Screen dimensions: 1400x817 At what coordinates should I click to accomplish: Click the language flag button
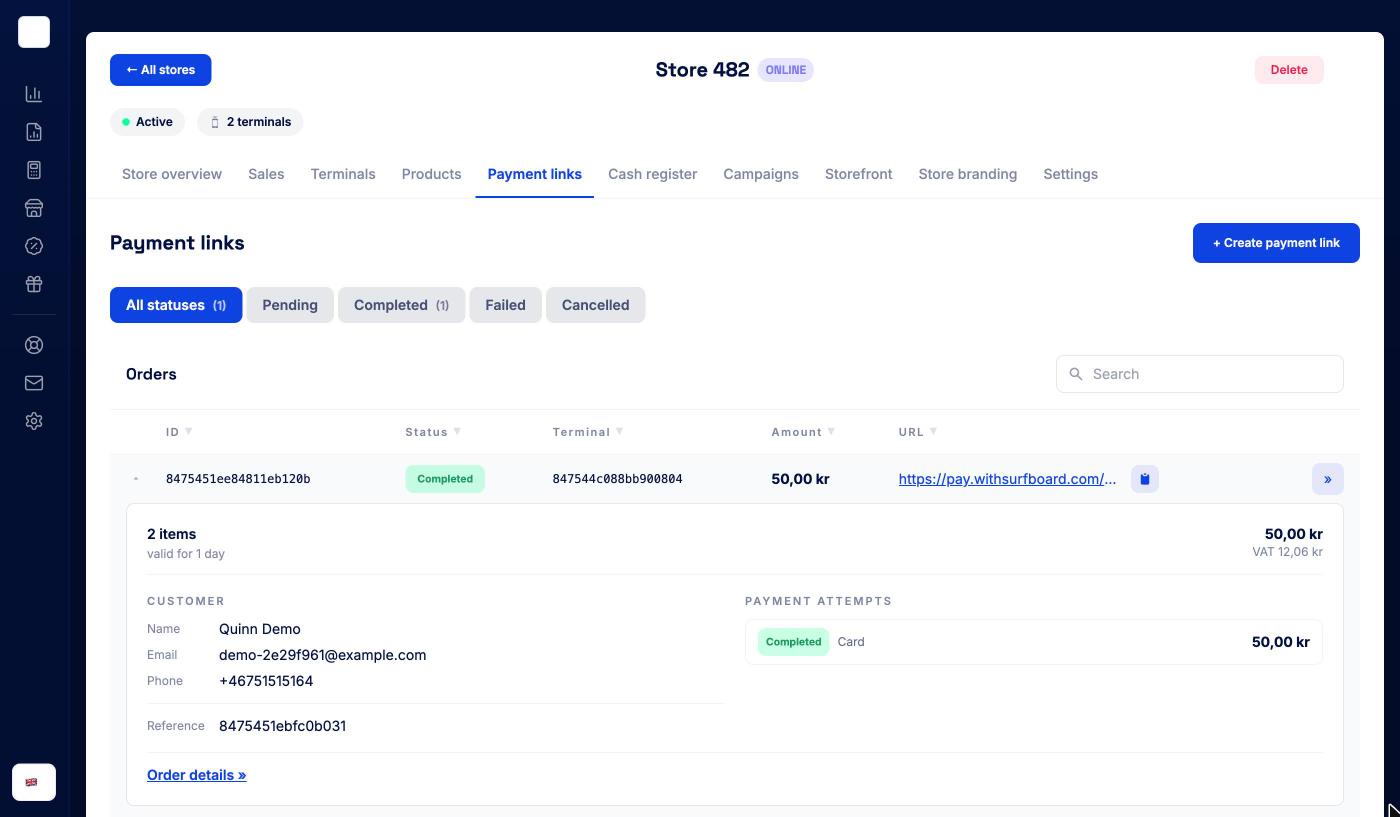click(x=34, y=782)
